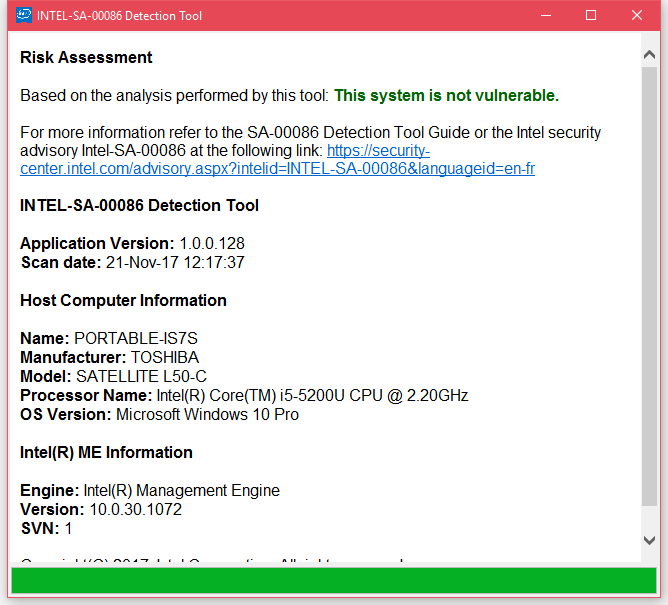Click model value SATELLITE L50-C
The width and height of the screenshot is (668, 605).
pyautogui.click(x=141, y=376)
